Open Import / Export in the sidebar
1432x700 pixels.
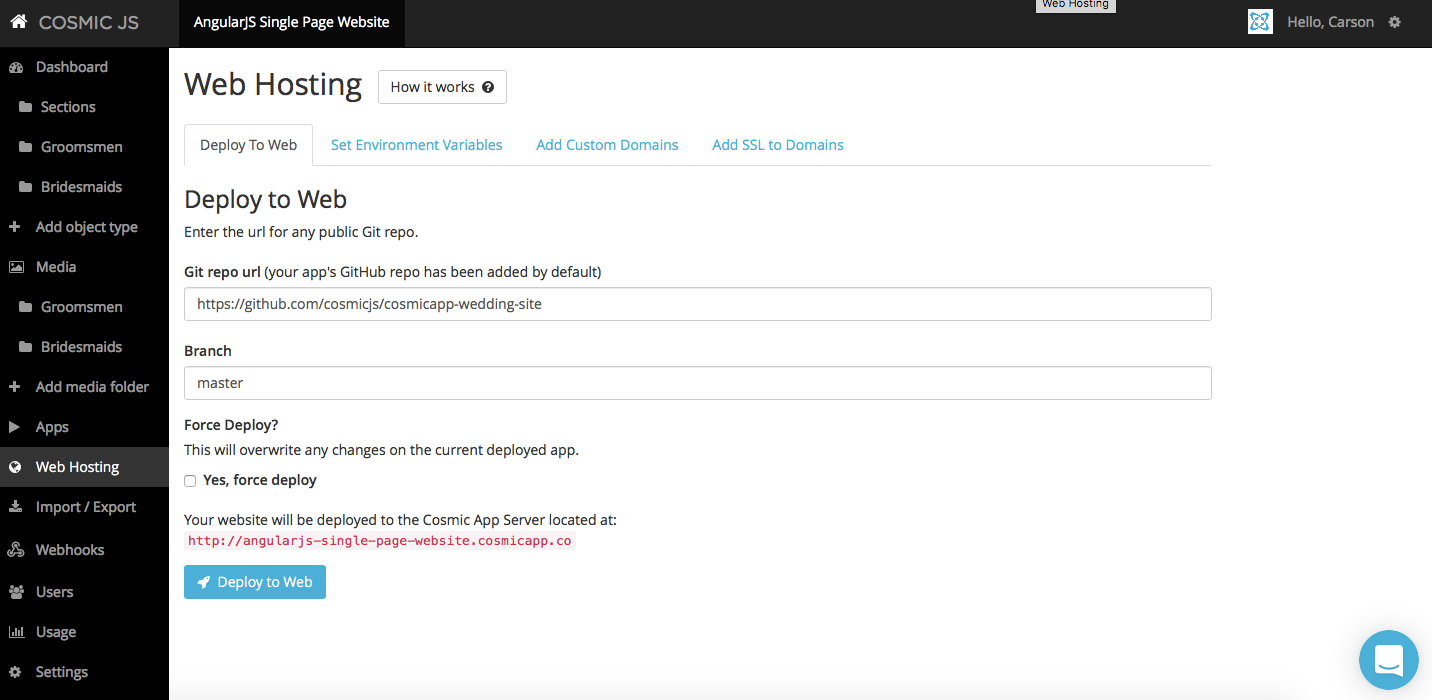click(x=84, y=507)
